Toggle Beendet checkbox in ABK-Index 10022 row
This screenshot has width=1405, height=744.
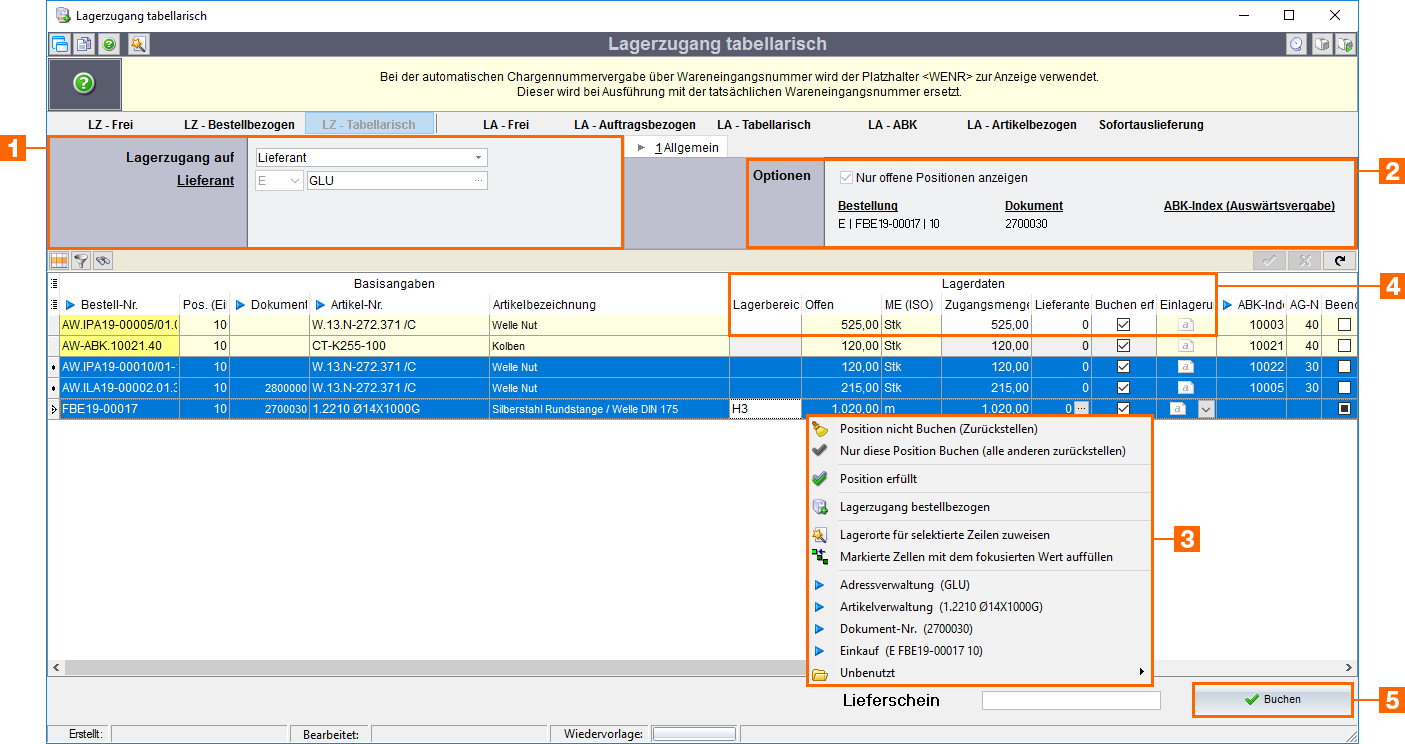tap(1345, 367)
